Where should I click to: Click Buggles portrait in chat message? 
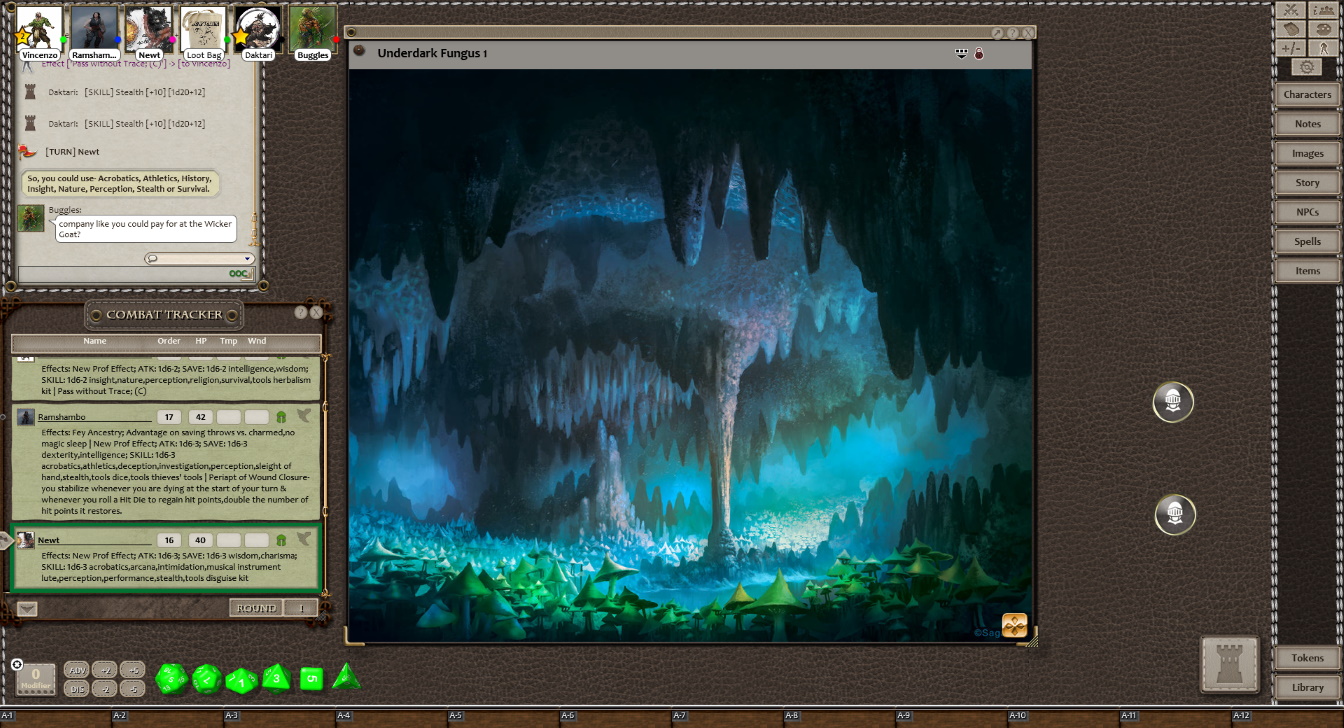tap(31, 218)
